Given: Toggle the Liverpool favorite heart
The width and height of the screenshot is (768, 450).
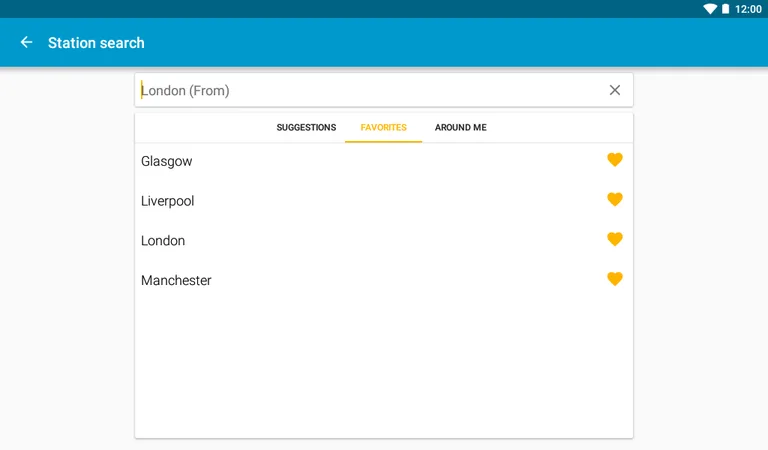Looking at the screenshot, I should pos(615,200).
